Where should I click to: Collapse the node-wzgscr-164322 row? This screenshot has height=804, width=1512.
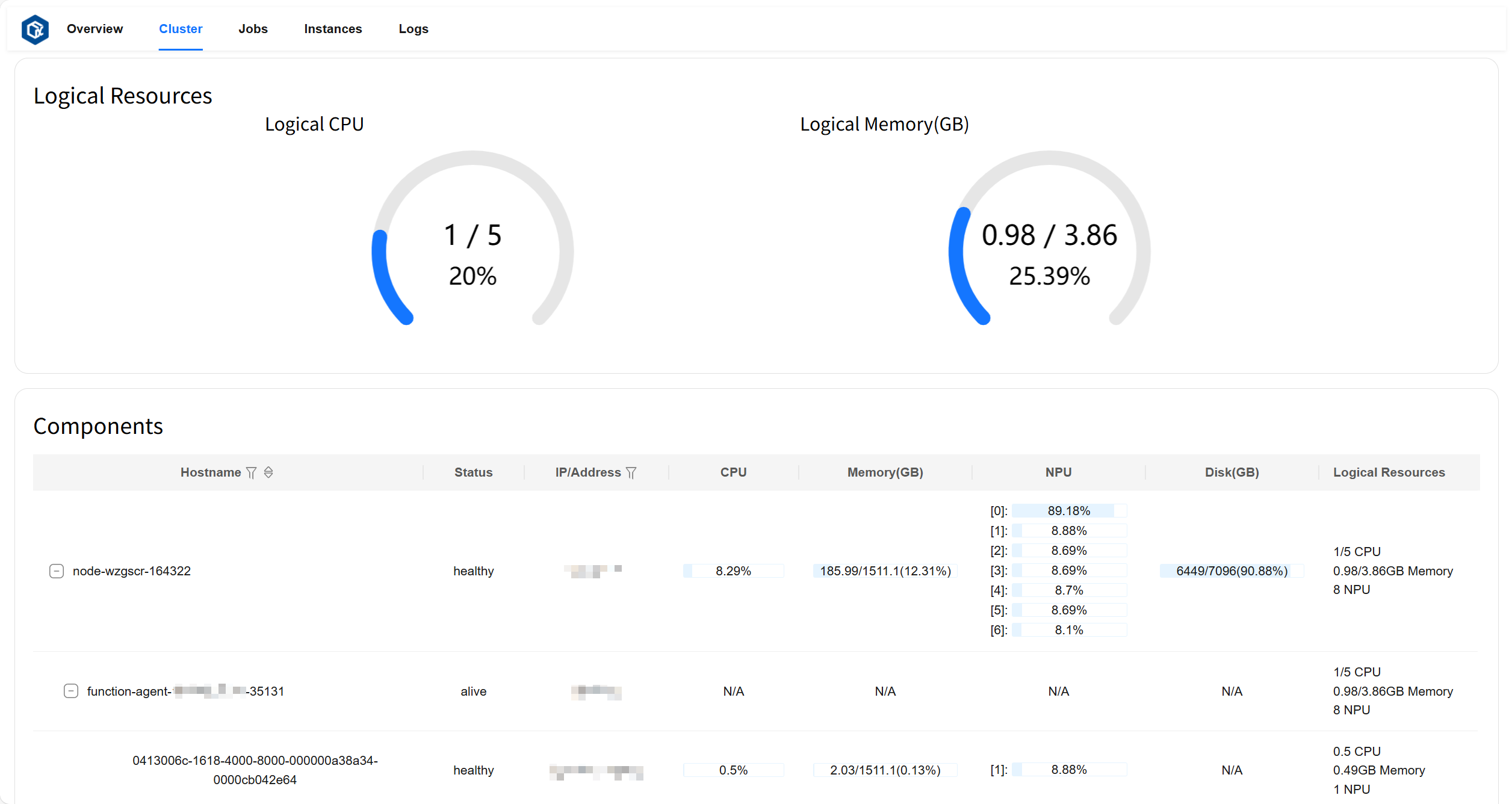pyautogui.click(x=57, y=571)
